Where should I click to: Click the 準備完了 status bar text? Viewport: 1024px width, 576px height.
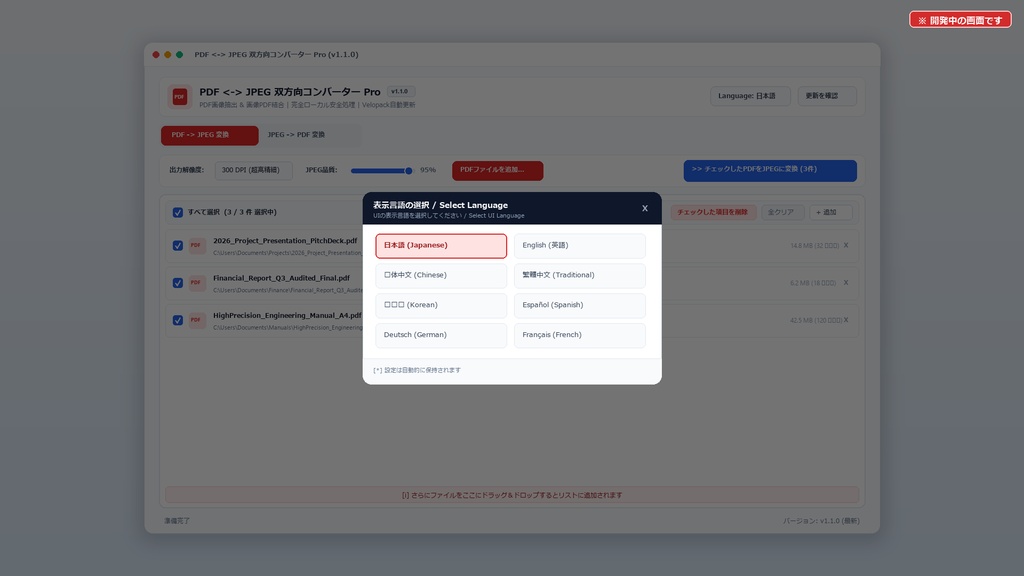[177, 521]
